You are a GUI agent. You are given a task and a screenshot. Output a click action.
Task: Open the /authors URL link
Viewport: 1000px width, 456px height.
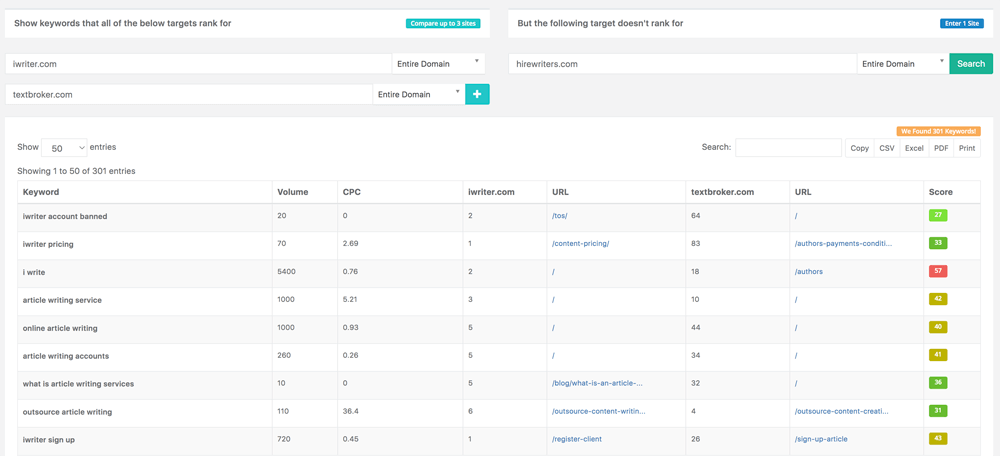[809, 272]
